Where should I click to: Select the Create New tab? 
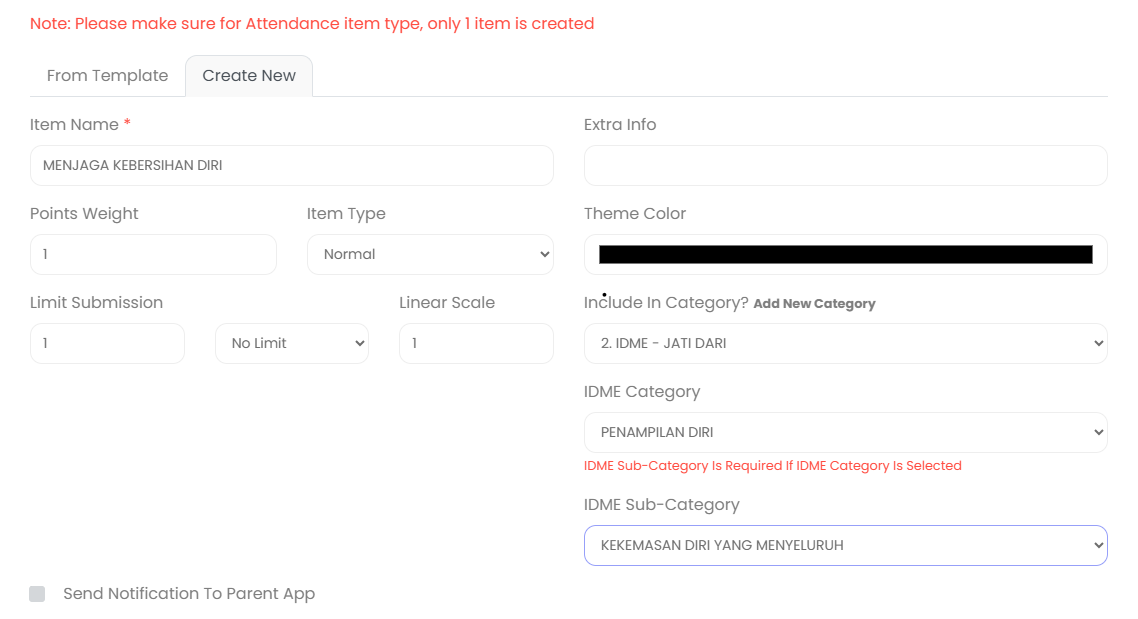point(249,75)
